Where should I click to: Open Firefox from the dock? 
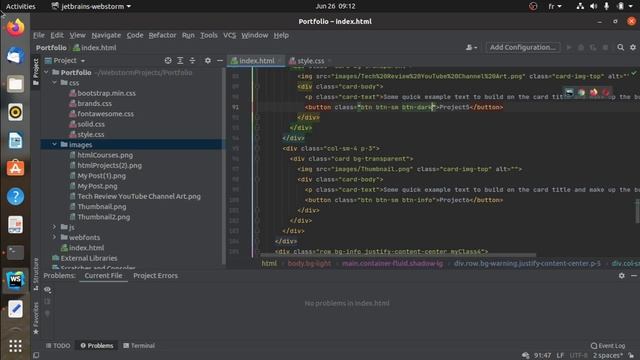15,28
